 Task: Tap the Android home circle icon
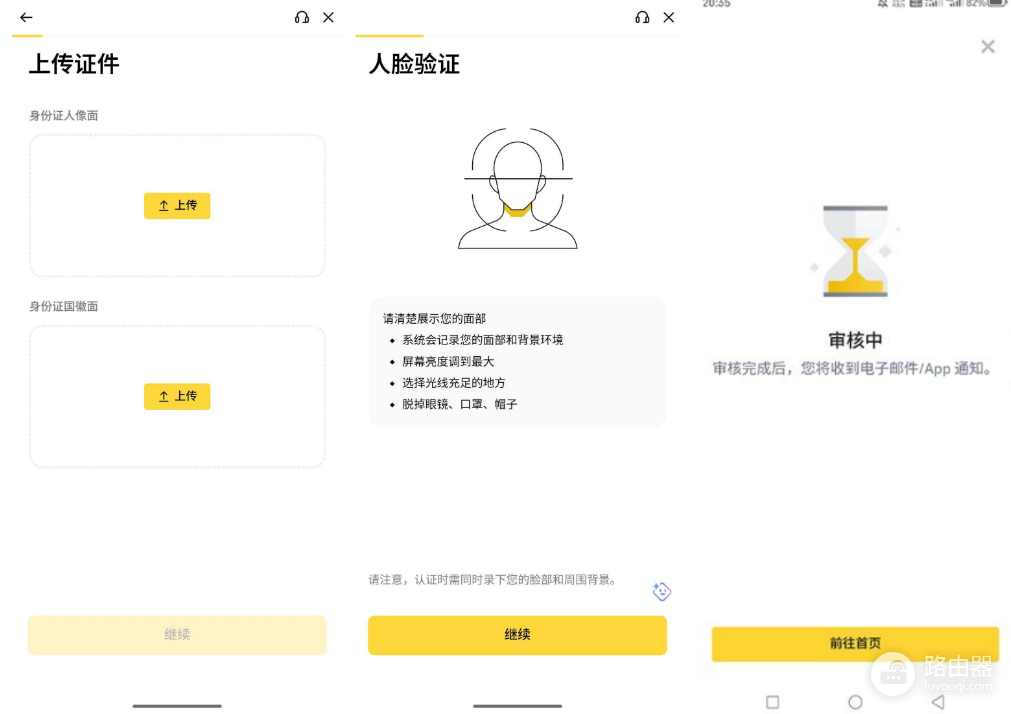[x=855, y=702]
